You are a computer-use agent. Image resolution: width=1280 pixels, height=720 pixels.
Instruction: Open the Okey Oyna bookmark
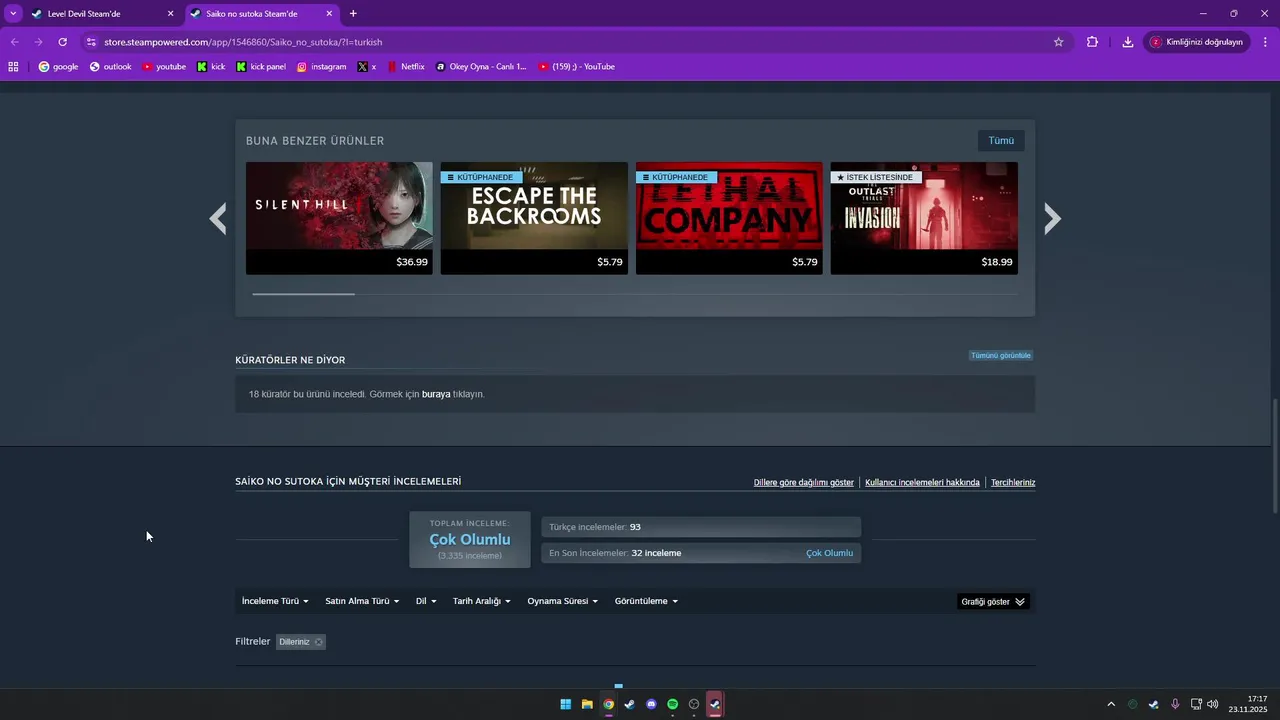point(481,67)
